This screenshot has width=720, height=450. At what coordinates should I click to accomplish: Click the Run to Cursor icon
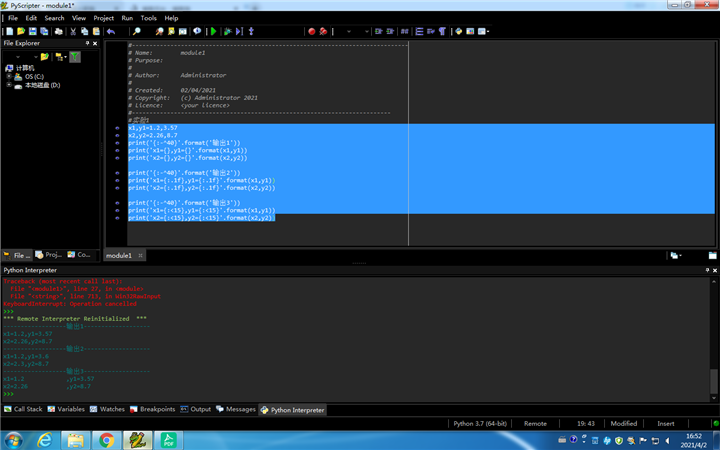[239, 31]
